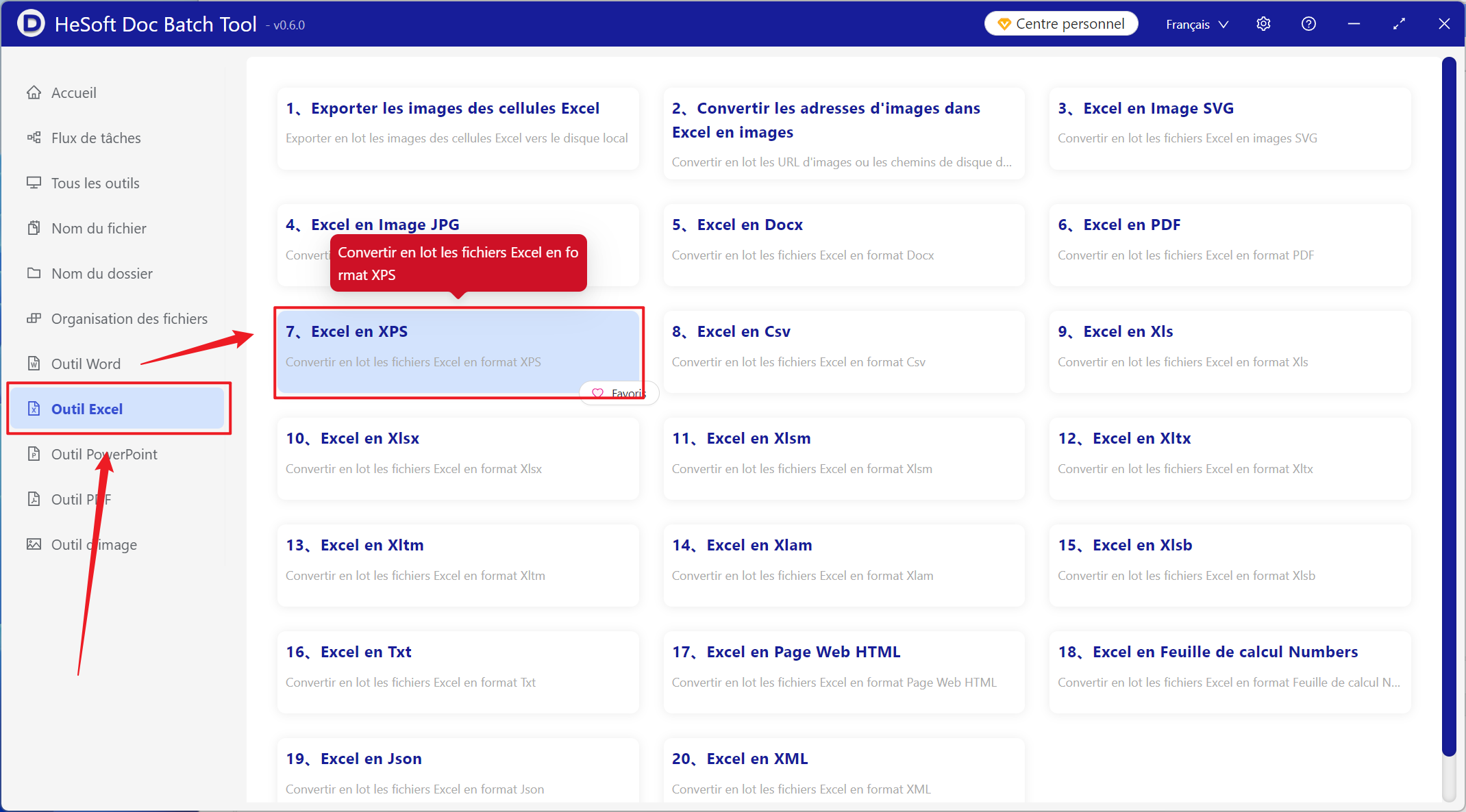1466x812 pixels.
Task: Click the HeSoft app logo icon
Action: pos(31,23)
